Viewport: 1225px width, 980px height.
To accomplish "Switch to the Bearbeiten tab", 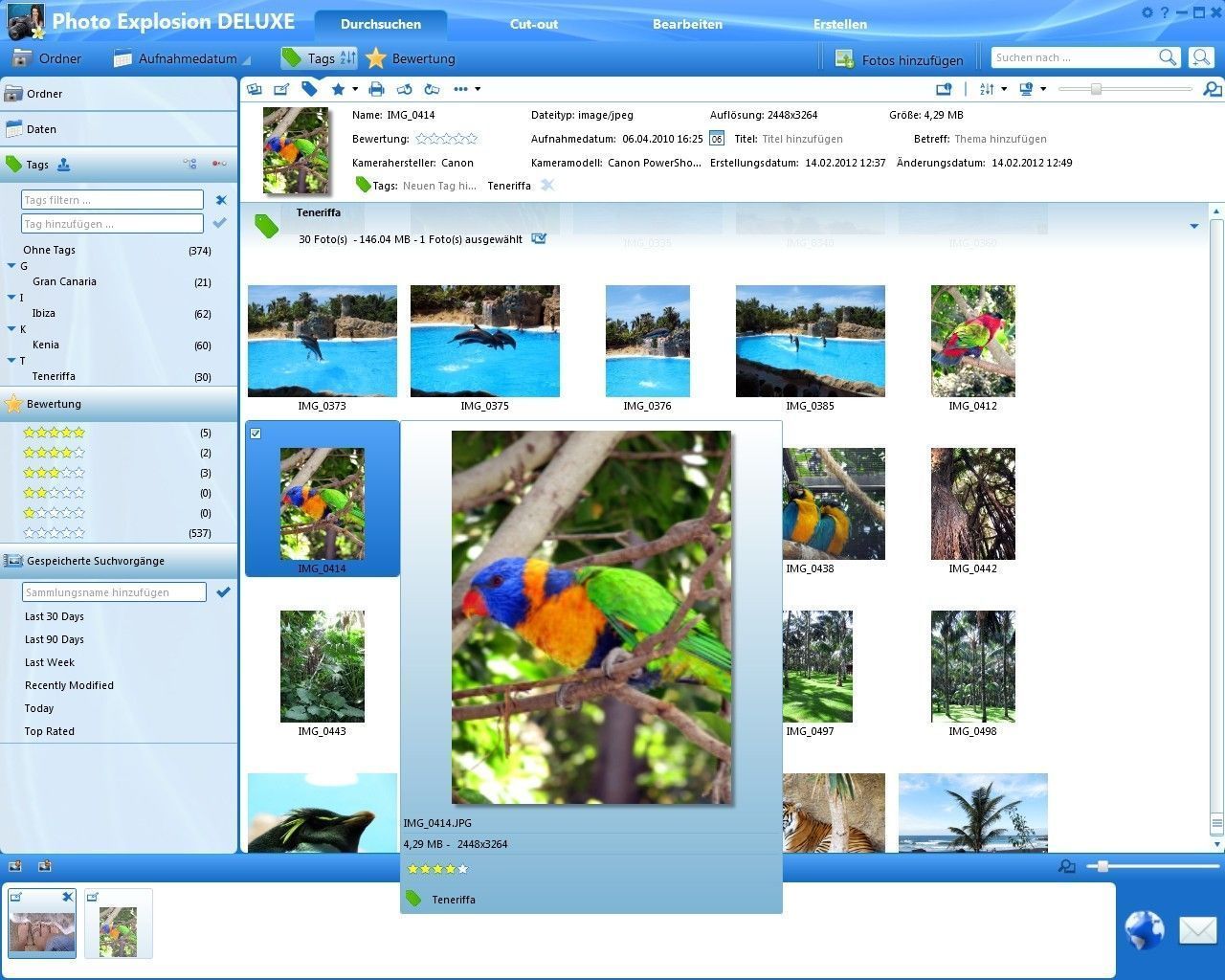I will click(x=687, y=24).
